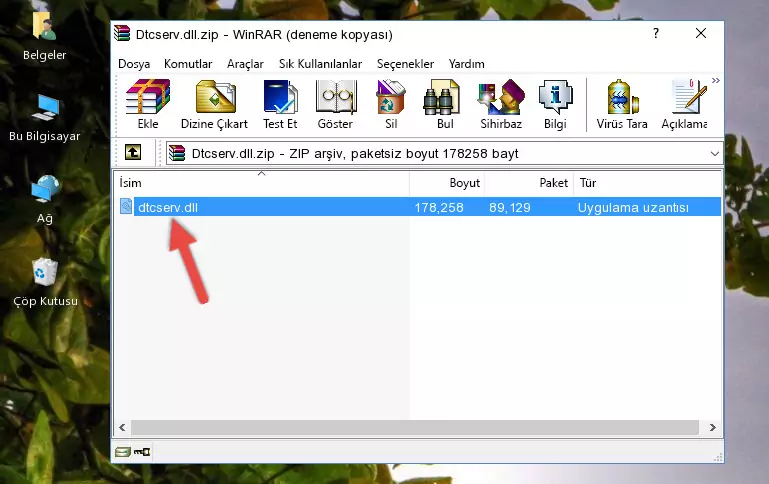
Task: Sort by the Boyut column header
Action: point(447,183)
